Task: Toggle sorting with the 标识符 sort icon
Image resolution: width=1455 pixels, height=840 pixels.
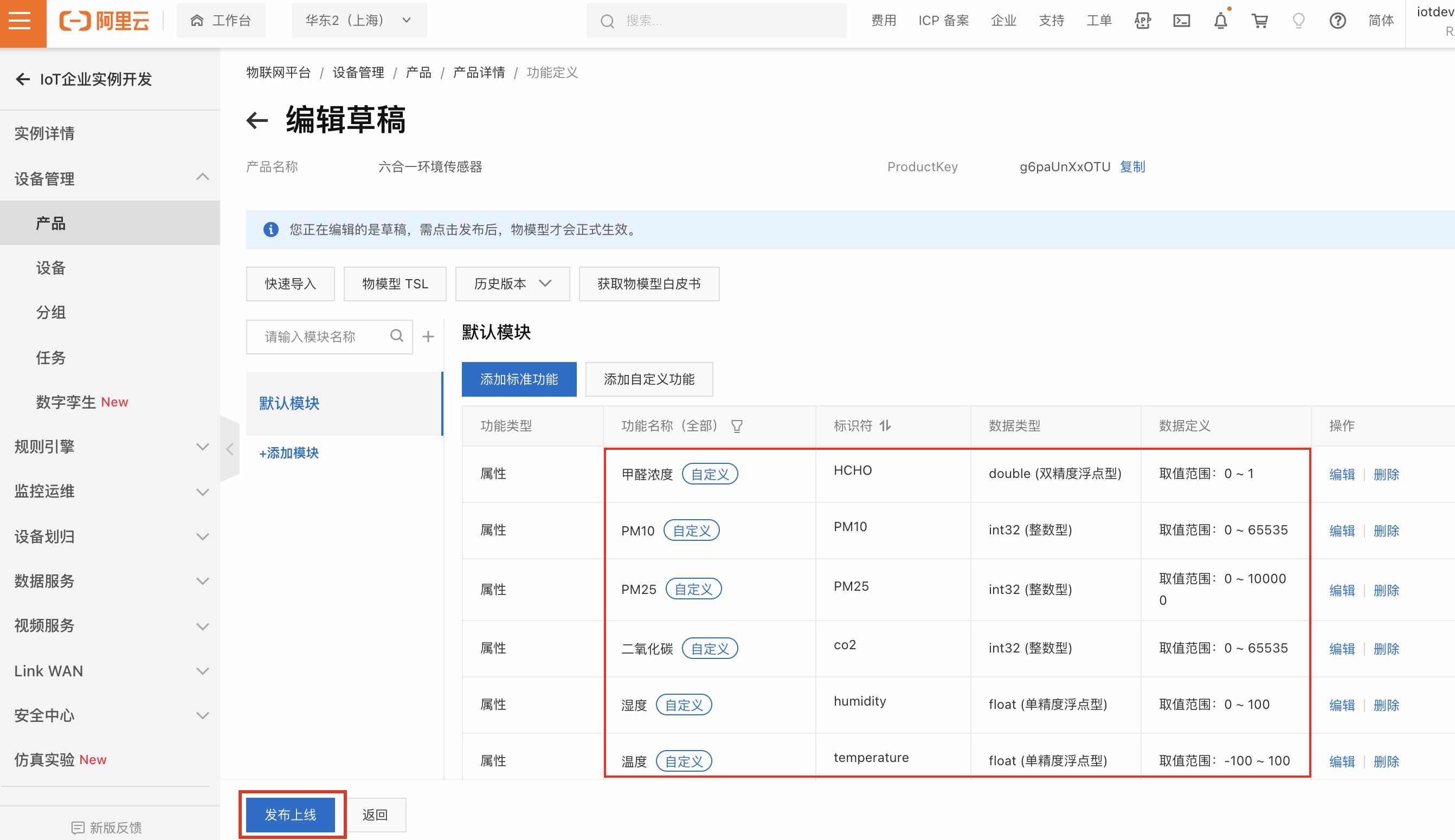Action: (x=886, y=426)
